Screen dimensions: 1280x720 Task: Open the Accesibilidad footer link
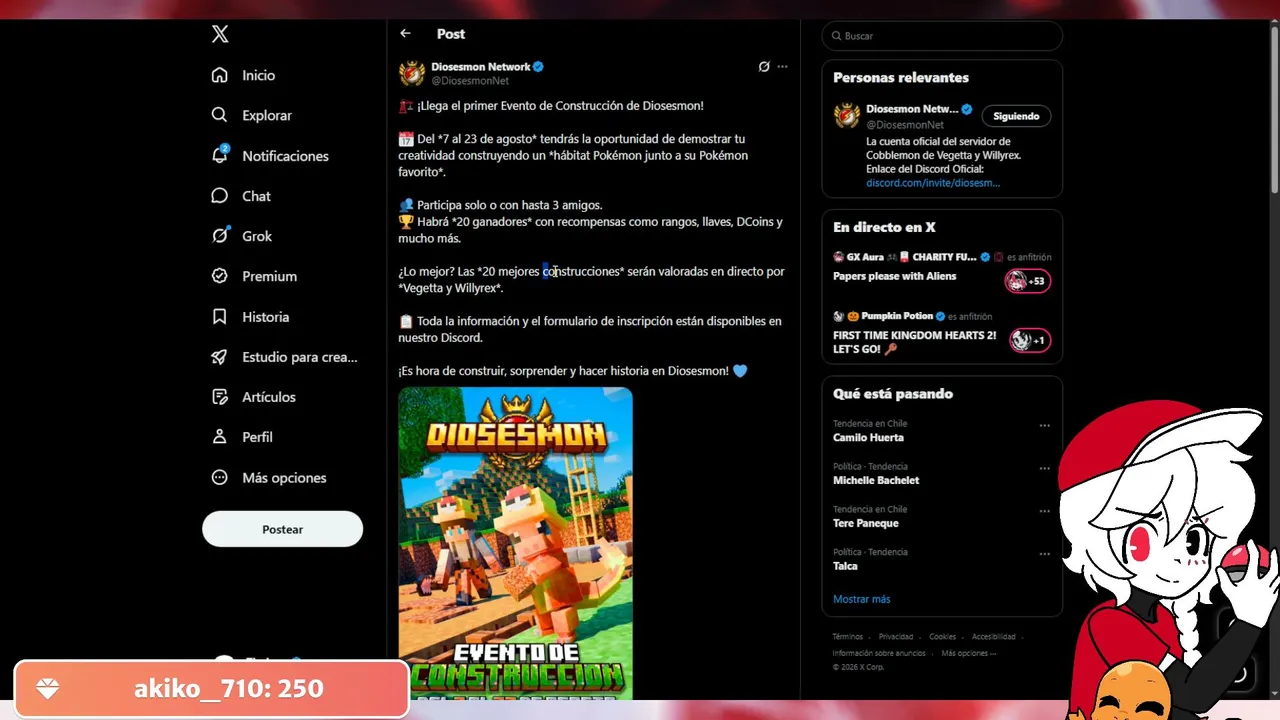tap(993, 637)
